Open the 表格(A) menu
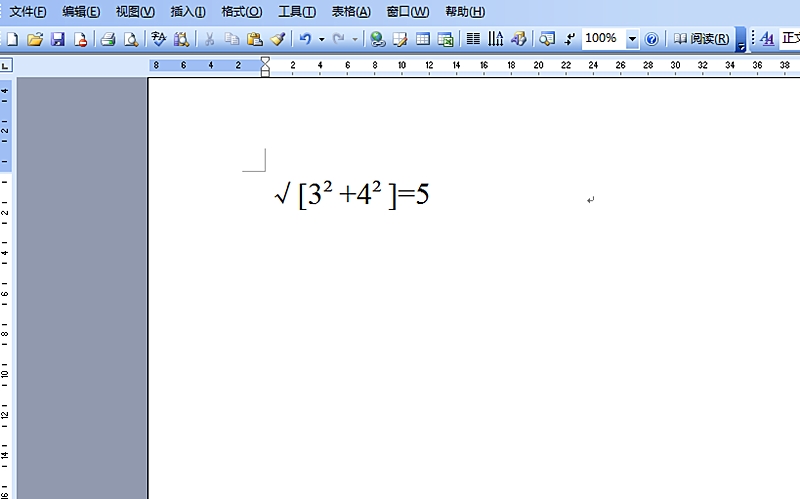 351,12
